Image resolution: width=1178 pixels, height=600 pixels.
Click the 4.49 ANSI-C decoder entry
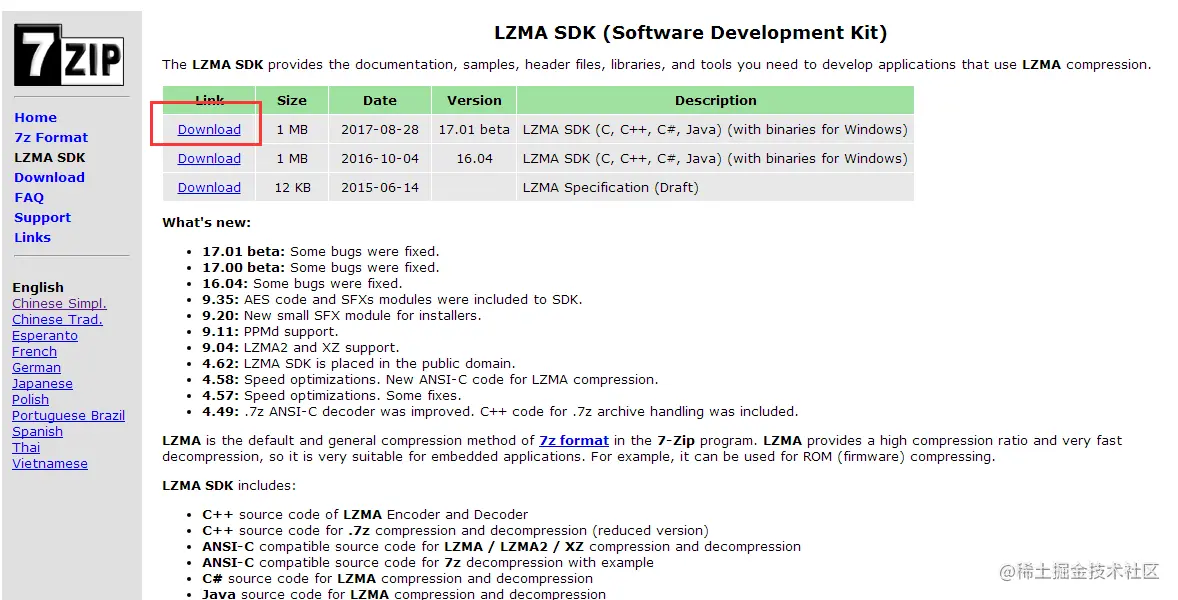pos(500,412)
